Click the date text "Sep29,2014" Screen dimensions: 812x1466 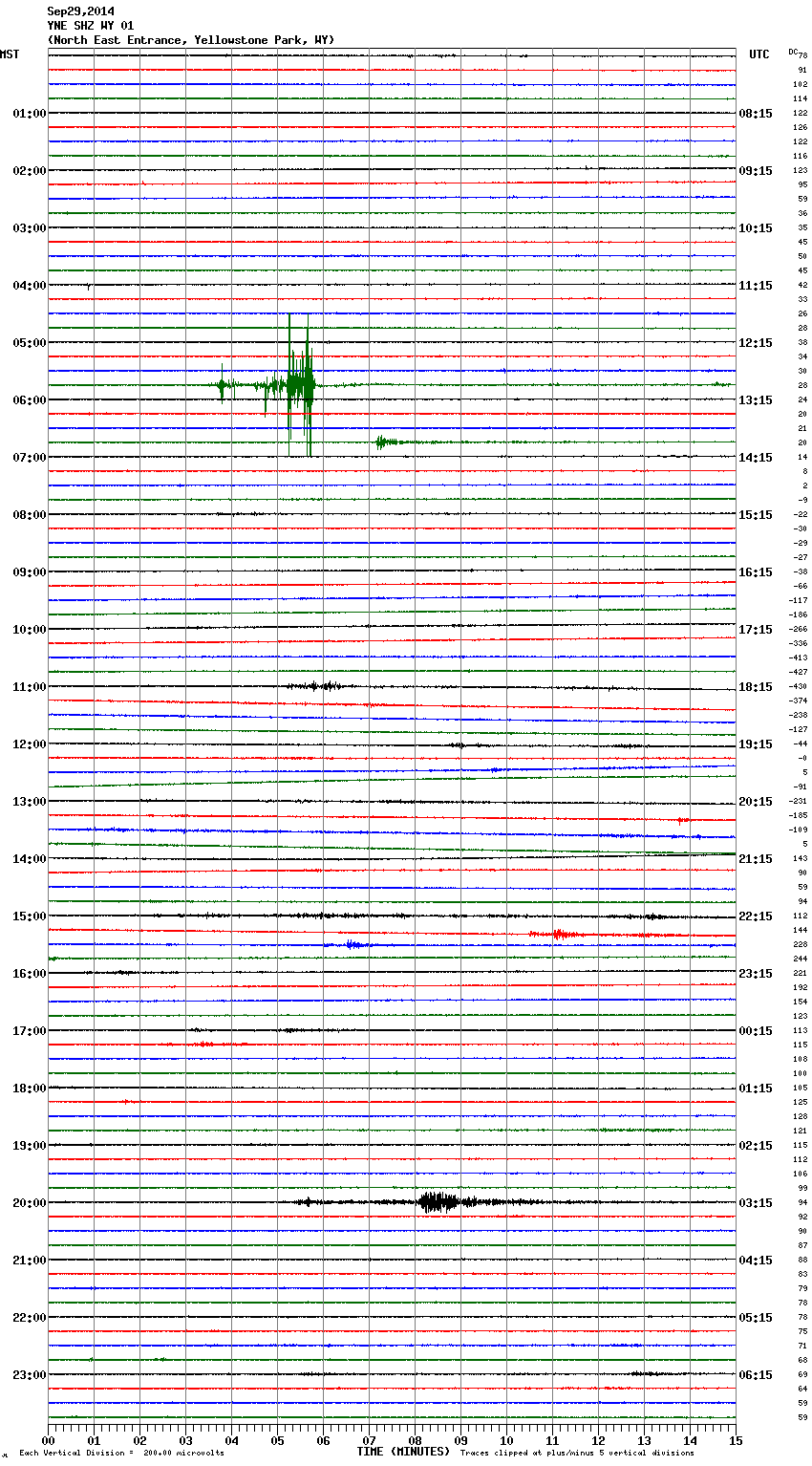click(80, 11)
